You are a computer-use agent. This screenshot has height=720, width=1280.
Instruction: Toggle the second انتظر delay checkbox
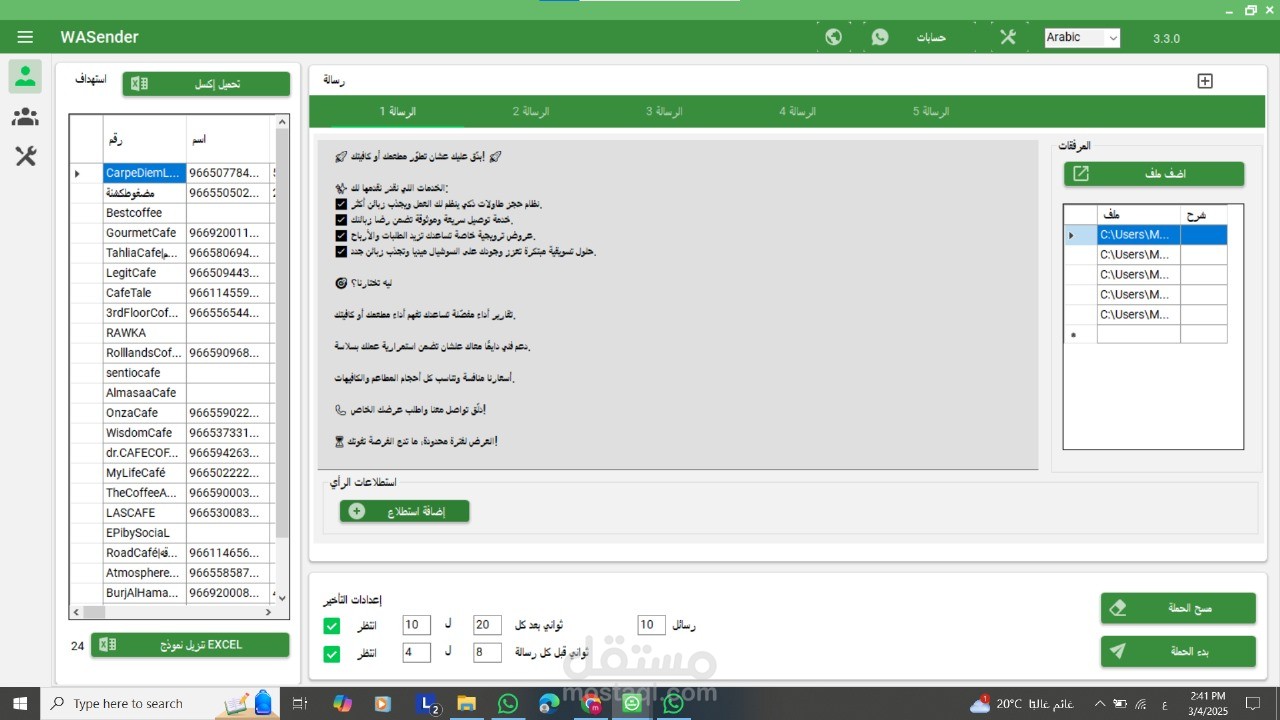(x=332, y=654)
